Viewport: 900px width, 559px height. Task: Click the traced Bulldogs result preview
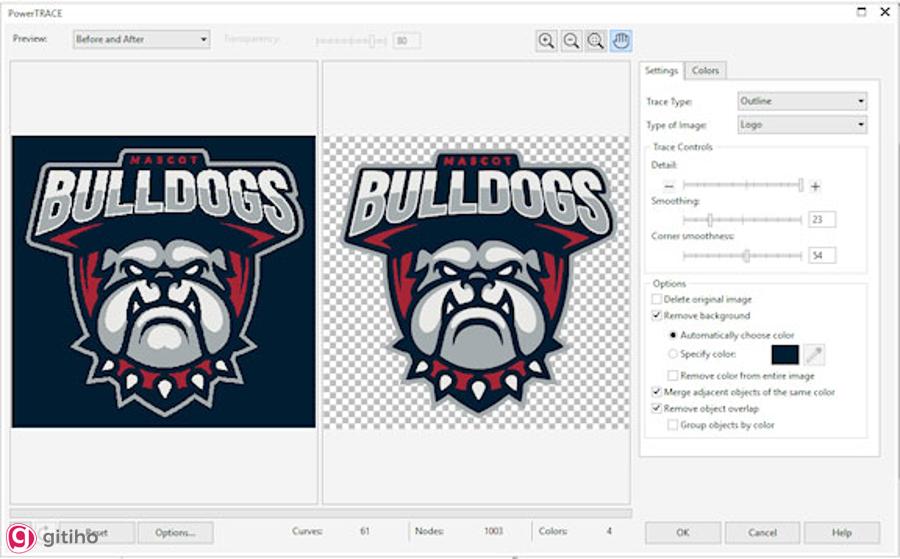click(476, 282)
